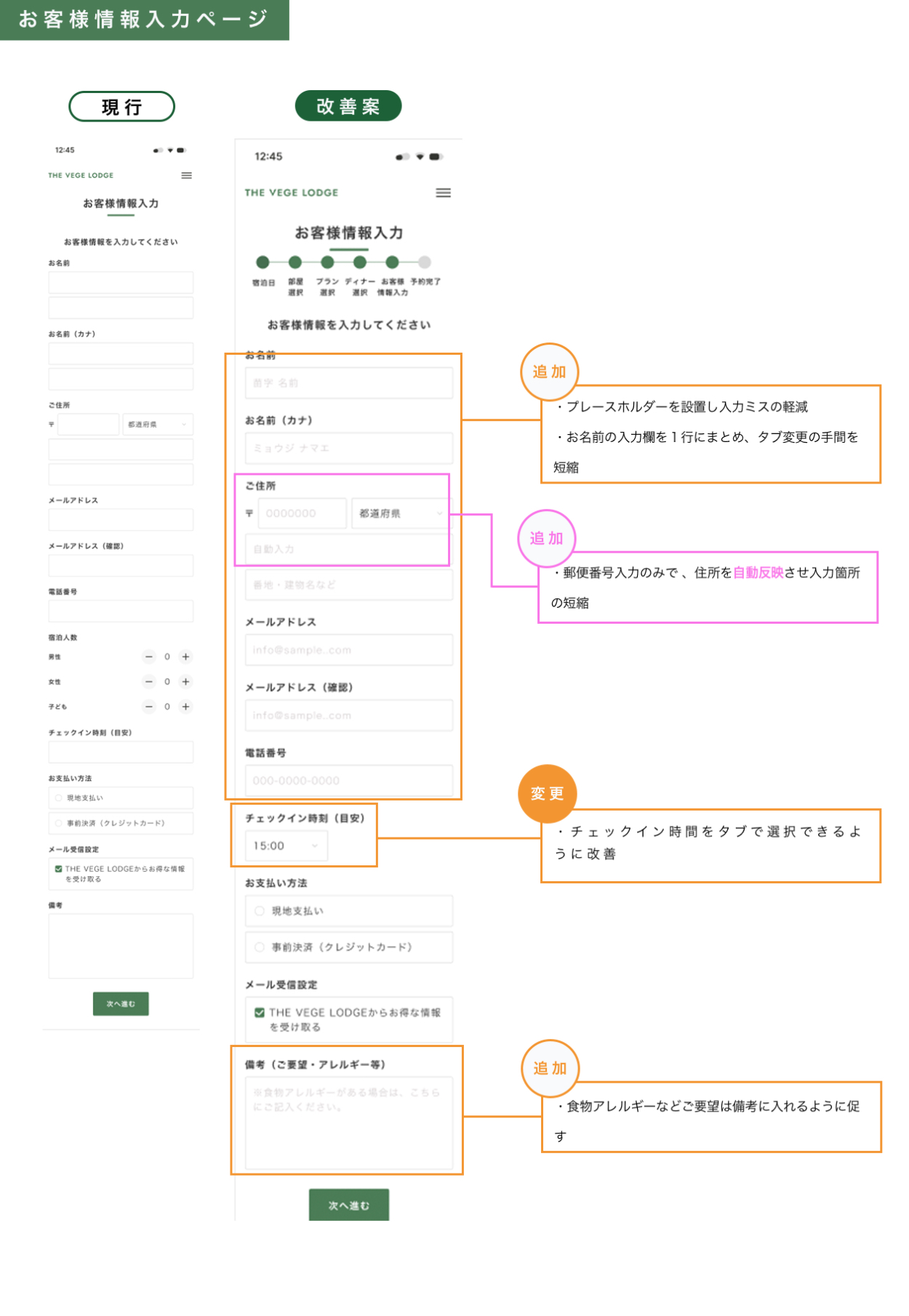Click the plus icon for 男性 guest count
This screenshot has width=909, height=1316.
(186, 657)
